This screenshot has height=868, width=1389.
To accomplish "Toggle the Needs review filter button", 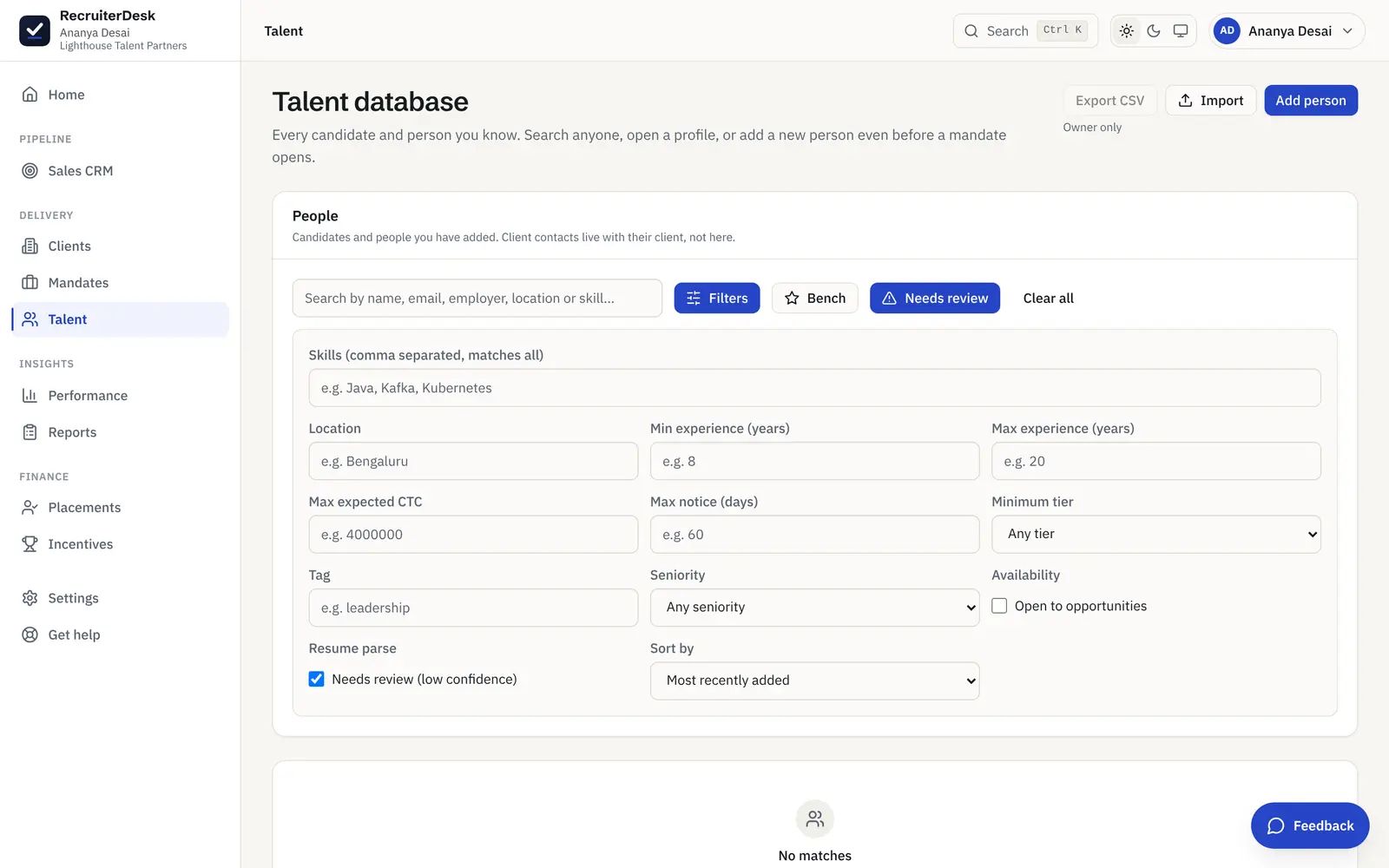I will 935,299.
